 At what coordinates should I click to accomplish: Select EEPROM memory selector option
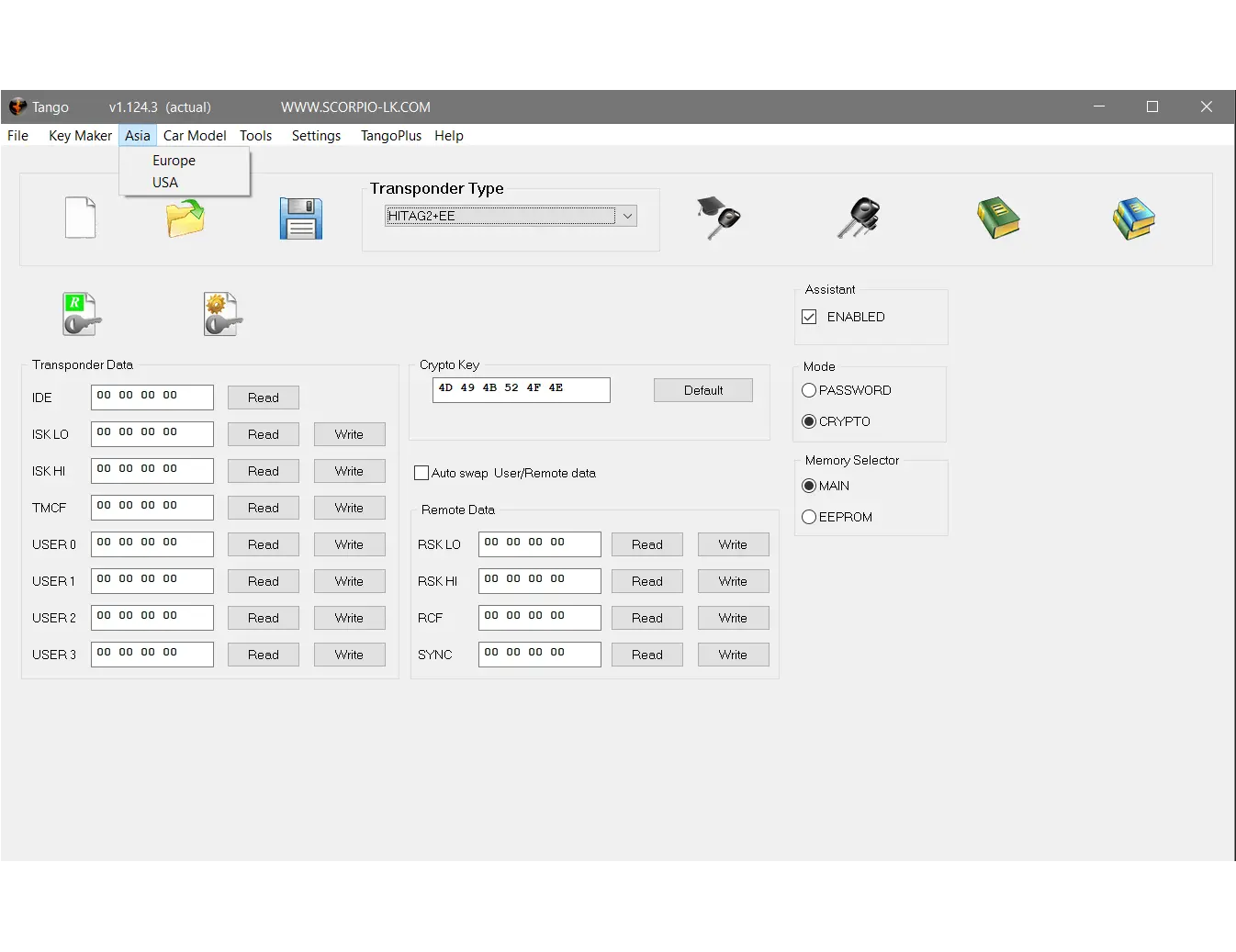point(809,517)
